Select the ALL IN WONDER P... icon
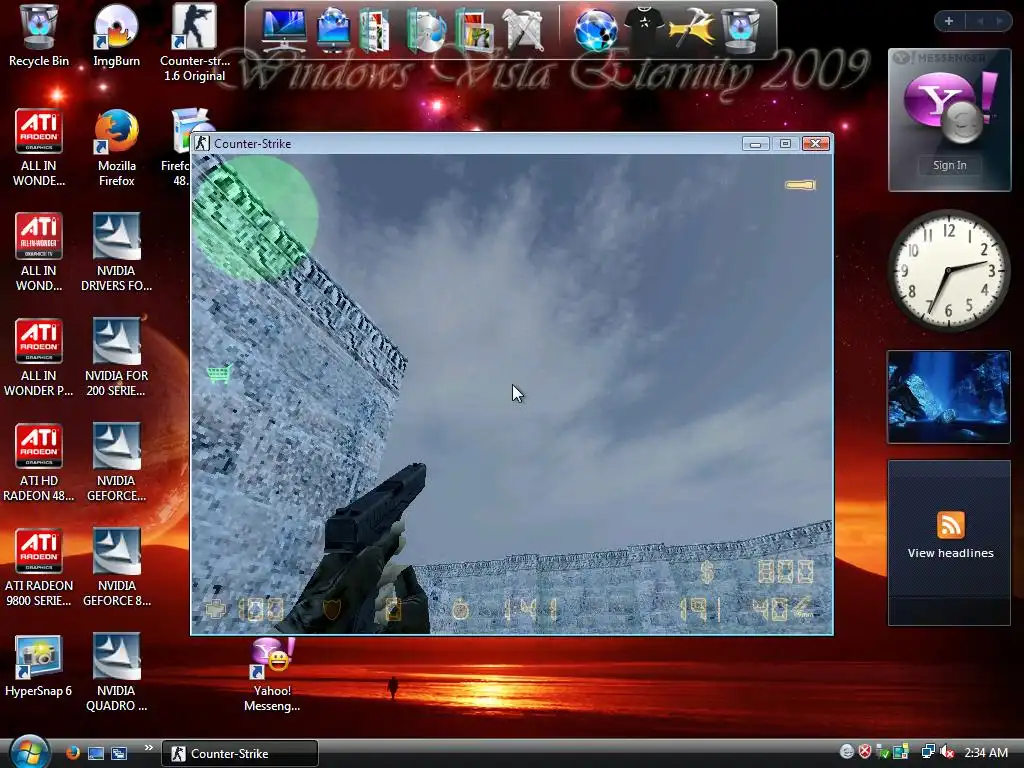The width and height of the screenshot is (1024, 768). [39, 357]
